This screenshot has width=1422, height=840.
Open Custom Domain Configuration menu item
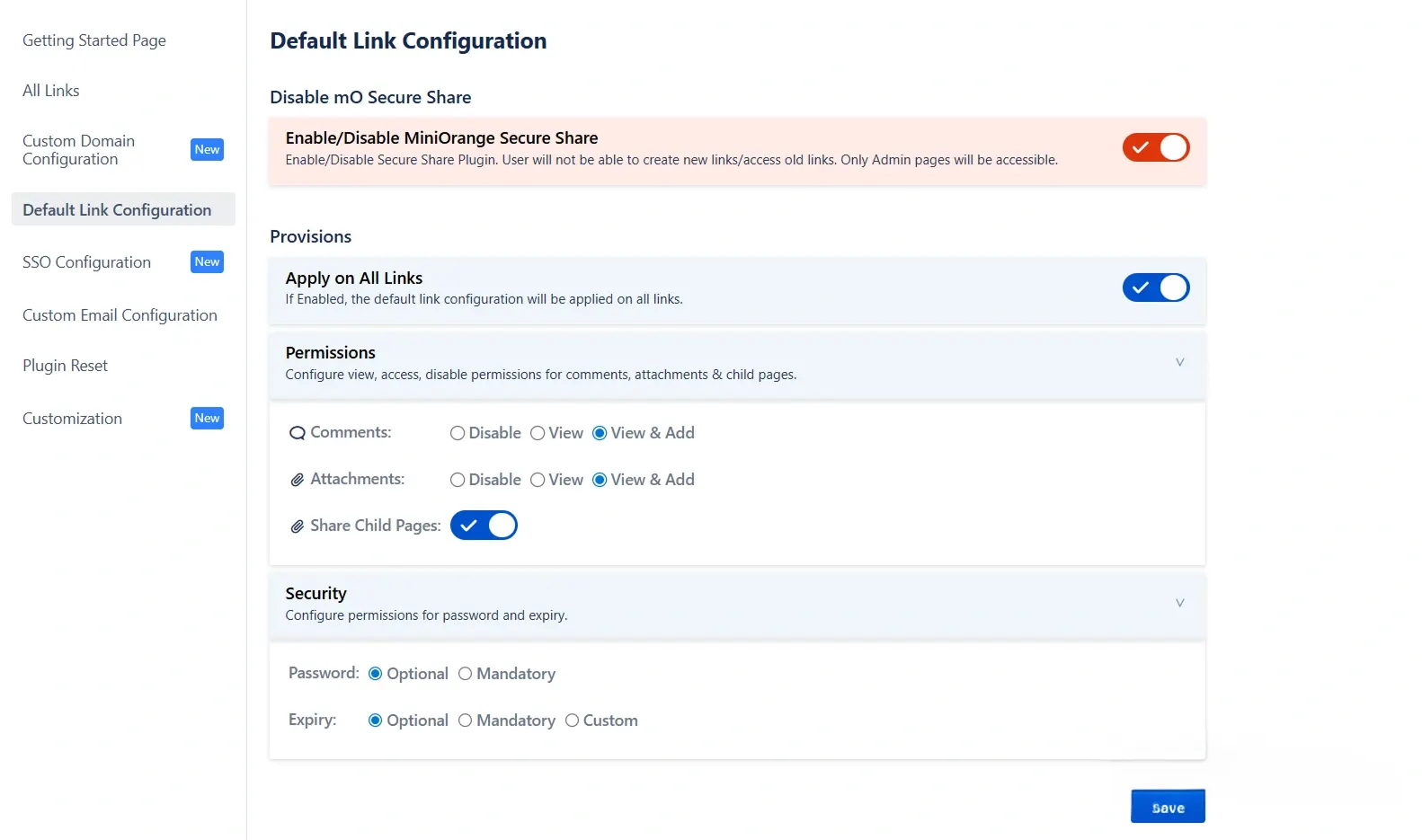tap(79, 150)
